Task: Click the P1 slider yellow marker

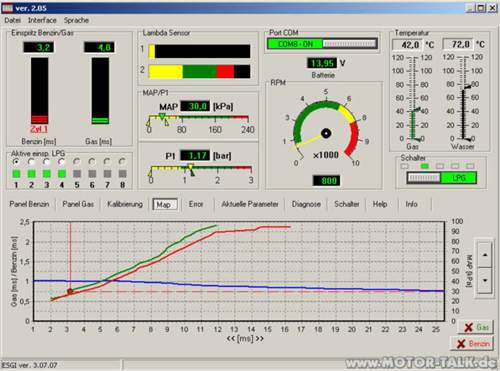Action: 190,166
